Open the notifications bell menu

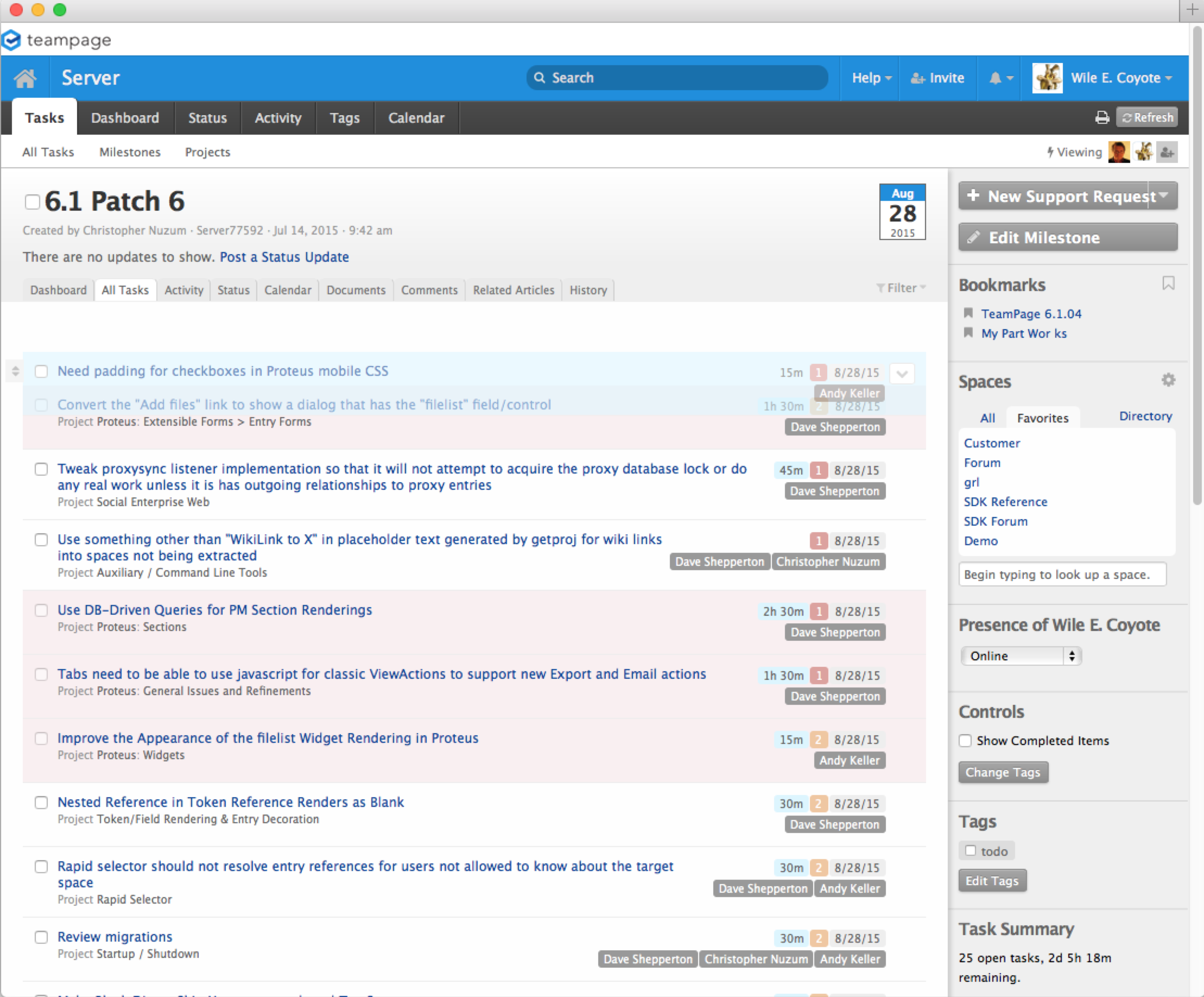[1000, 78]
